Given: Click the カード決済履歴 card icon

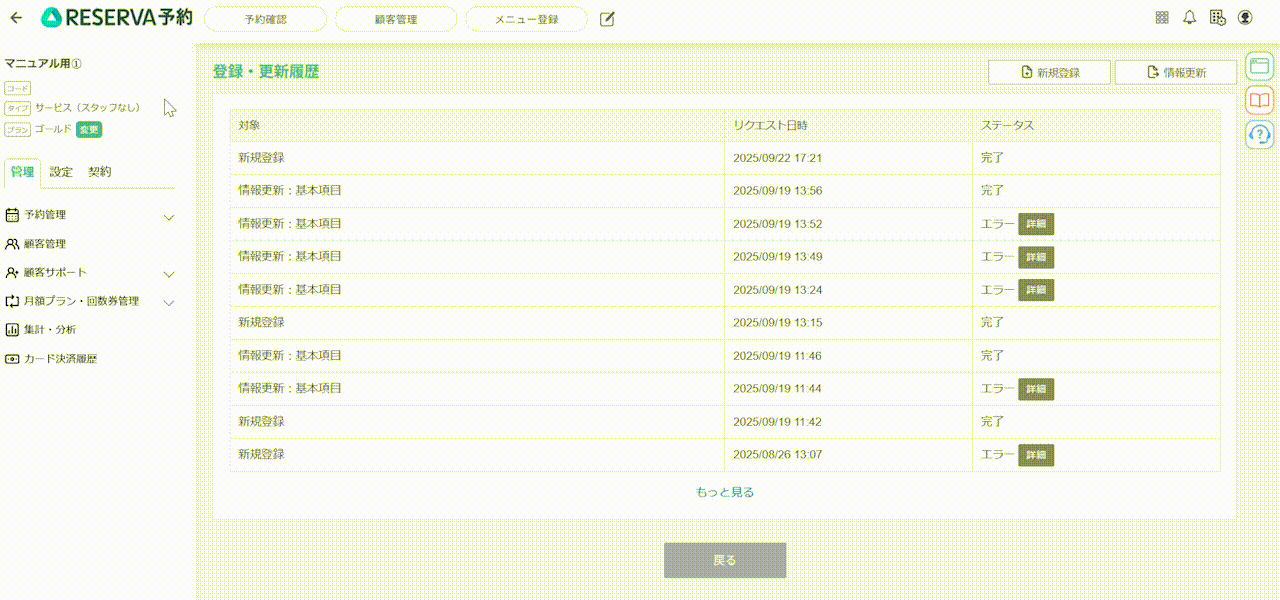Looking at the screenshot, I should tap(12, 359).
